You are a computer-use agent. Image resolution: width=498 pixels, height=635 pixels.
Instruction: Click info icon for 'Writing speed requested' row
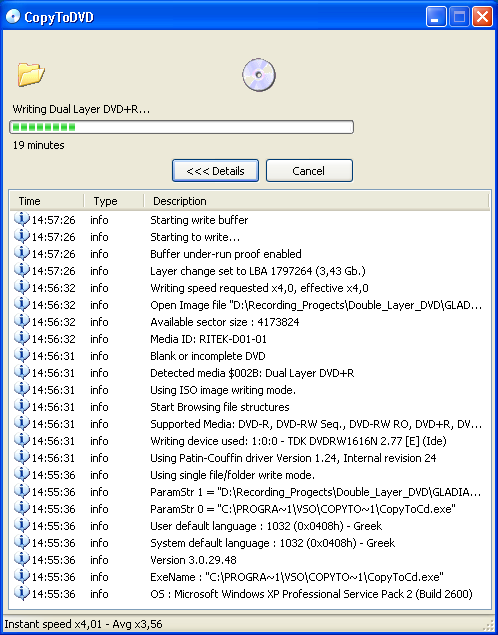point(21,288)
